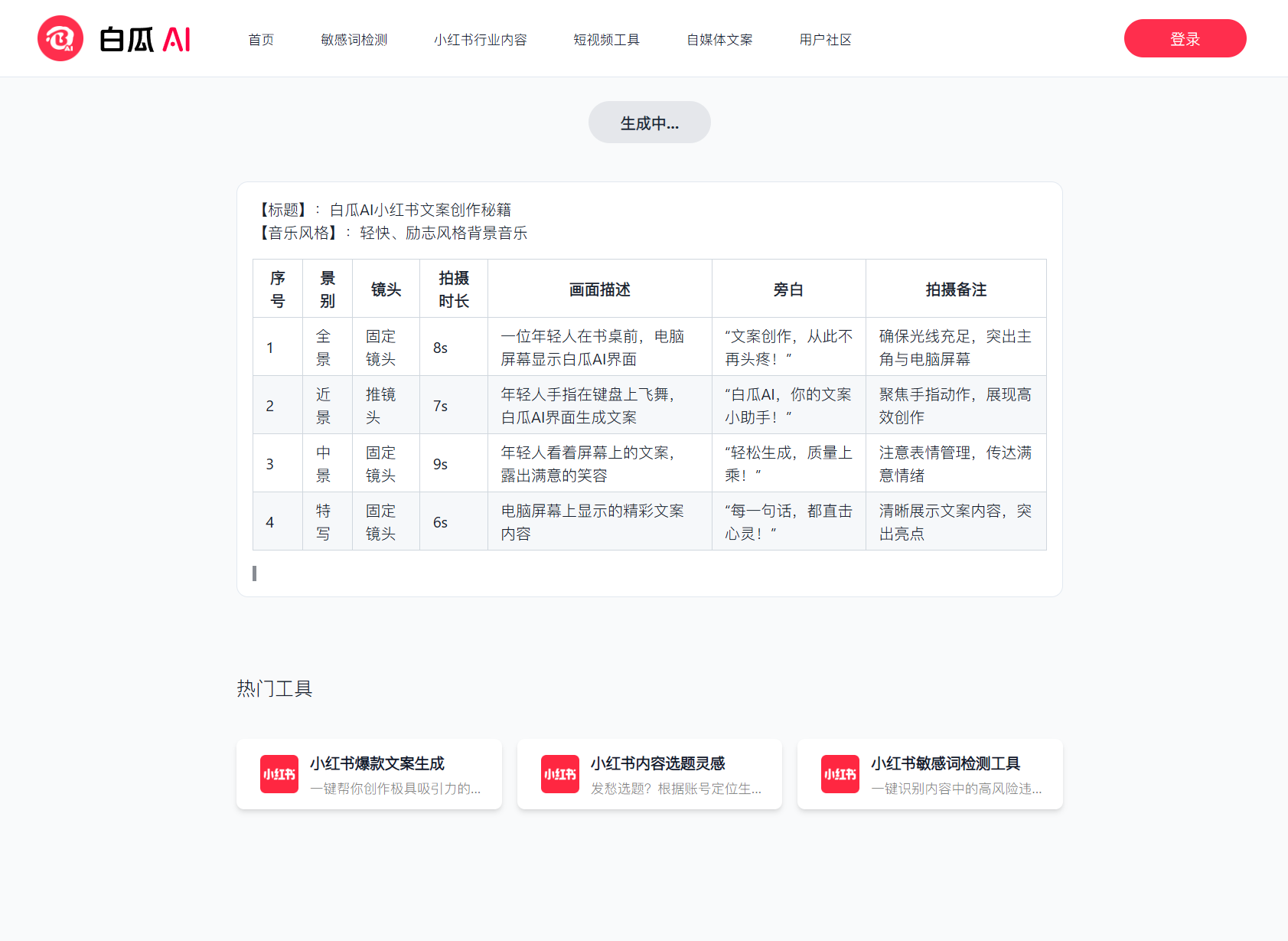Open the 短视频工具 nav item
Screen dimensions: 1288x941
pos(607,40)
